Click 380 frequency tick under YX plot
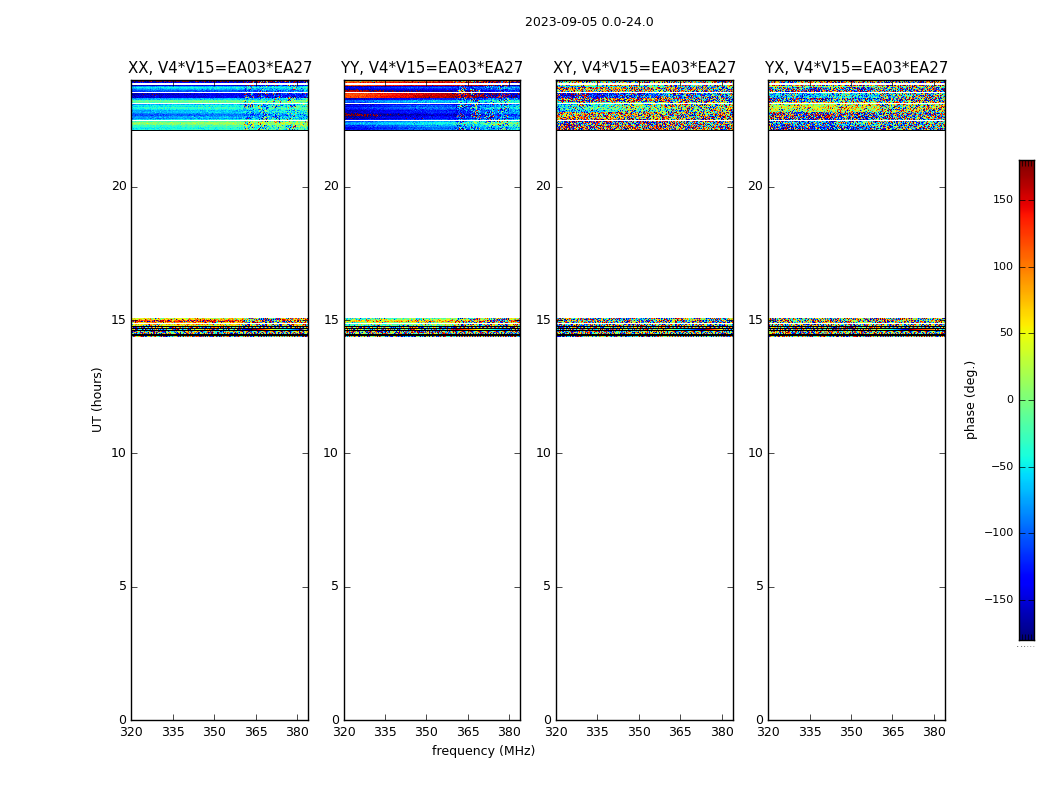This screenshot has height=800, width=1050. [934, 732]
